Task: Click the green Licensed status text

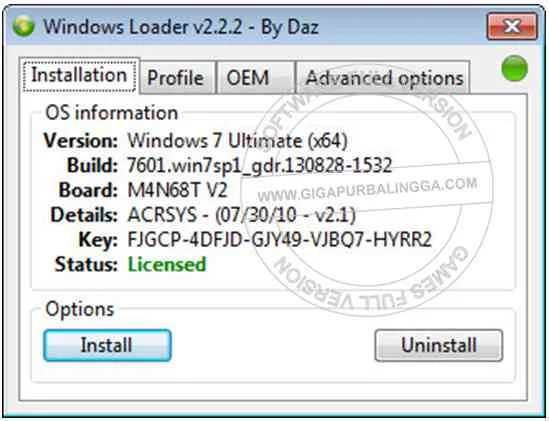Action: pos(167,264)
